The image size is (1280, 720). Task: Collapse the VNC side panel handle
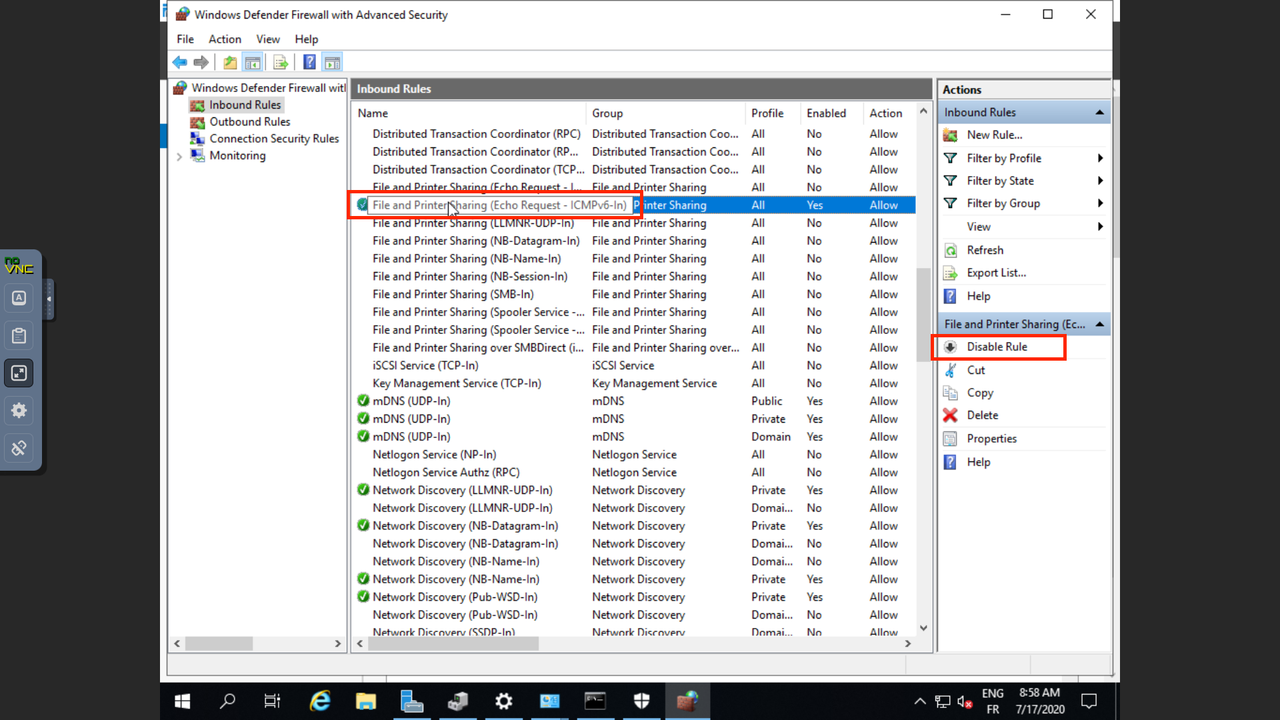click(49, 299)
